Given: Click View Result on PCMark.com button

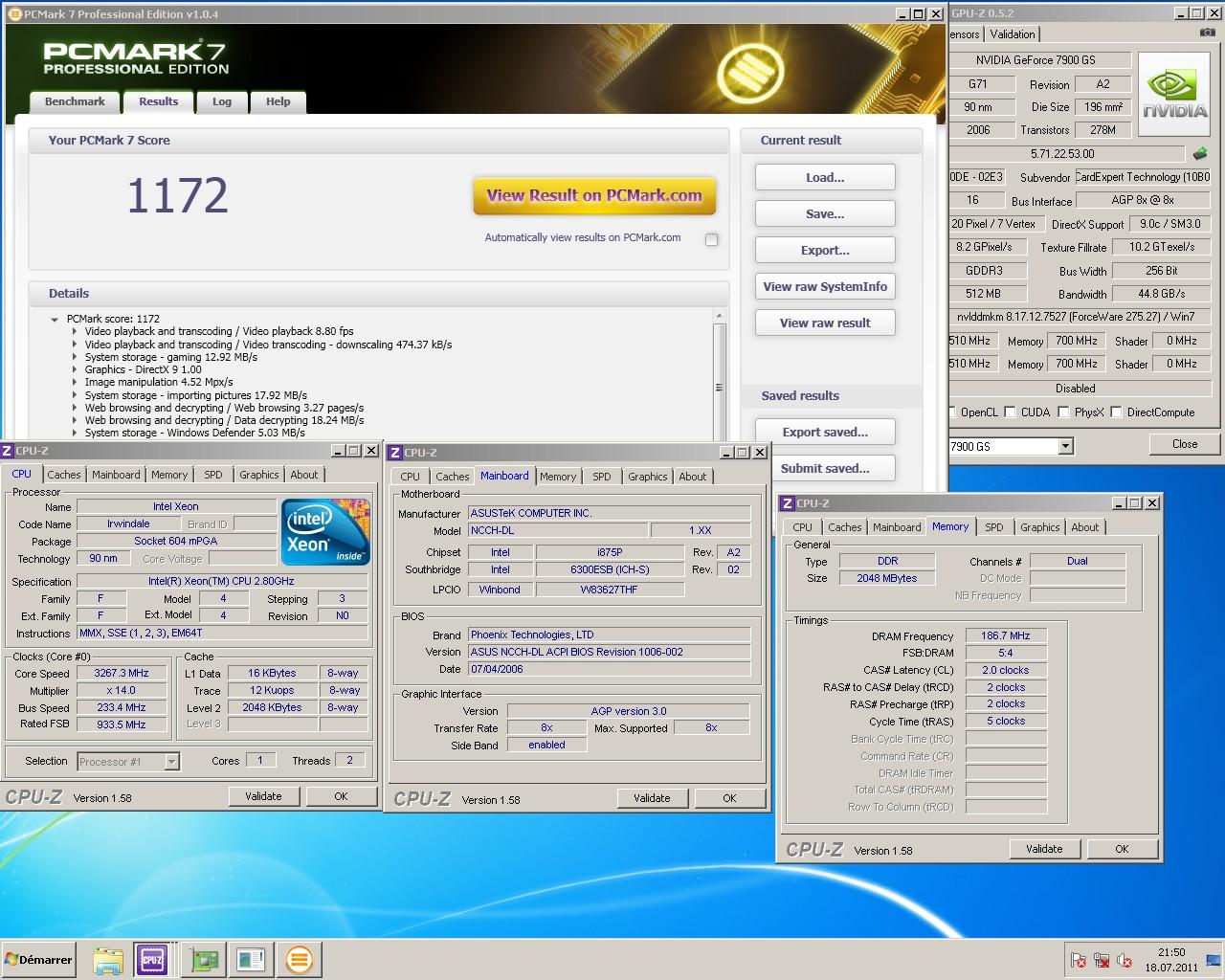Looking at the screenshot, I should pyautogui.click(x=594, y=195).
